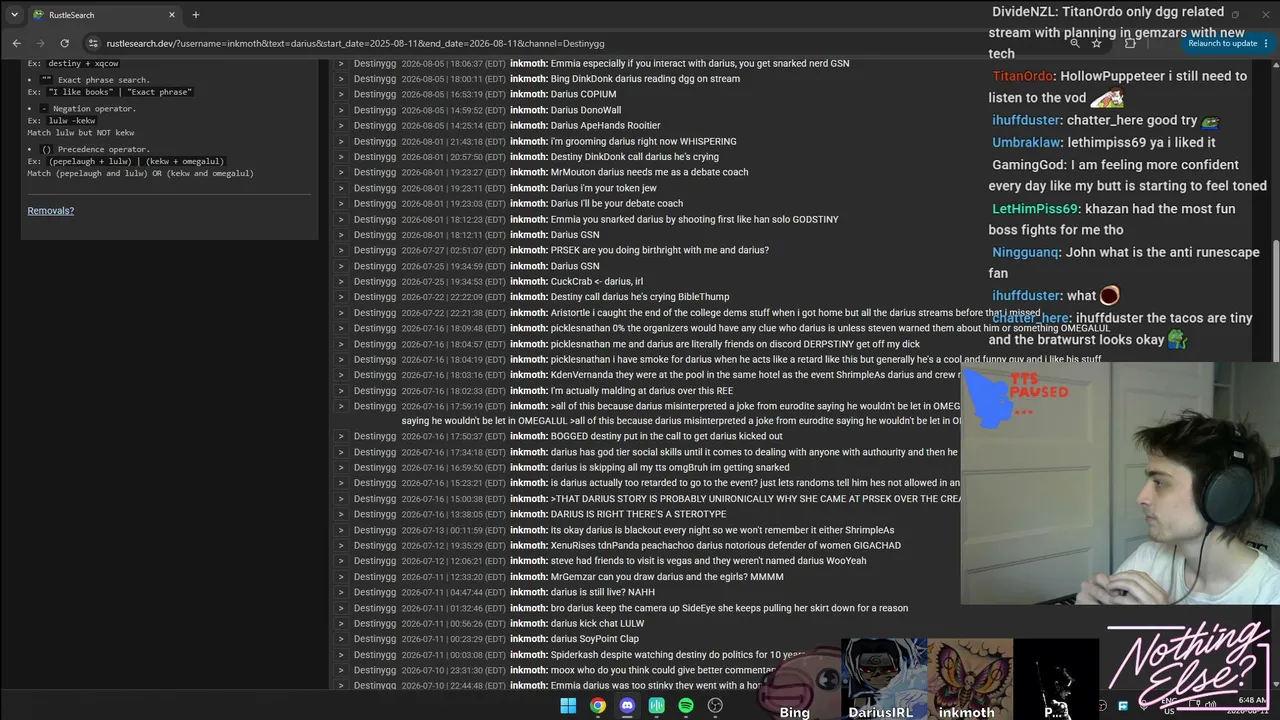Screen dimensions: 1280x720
Task: Select the RustleSearch tab
Action: click(x=104, y=15)
